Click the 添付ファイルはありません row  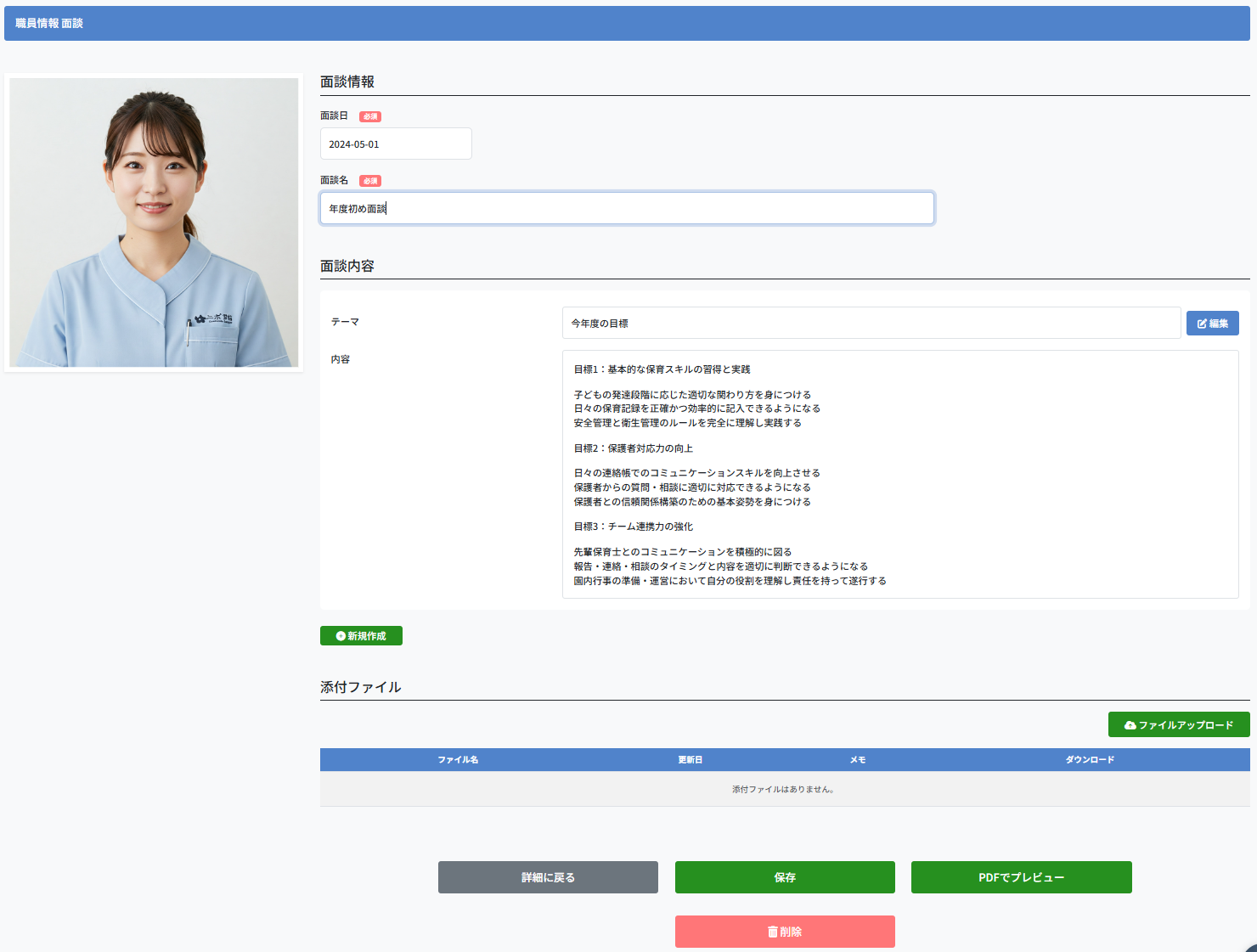(x=782, y=789)
